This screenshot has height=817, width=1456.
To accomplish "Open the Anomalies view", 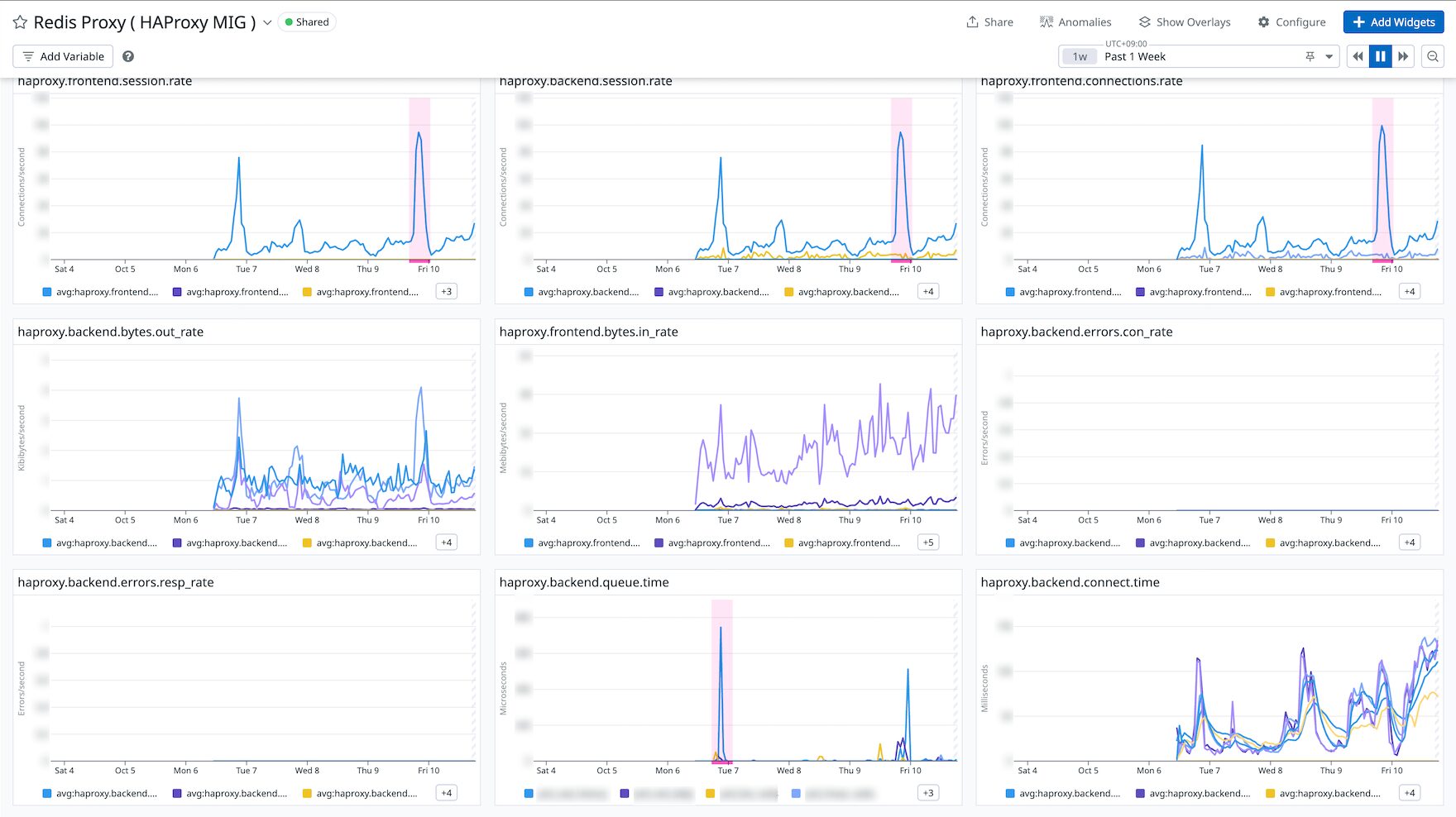I will coord(1075,22).
